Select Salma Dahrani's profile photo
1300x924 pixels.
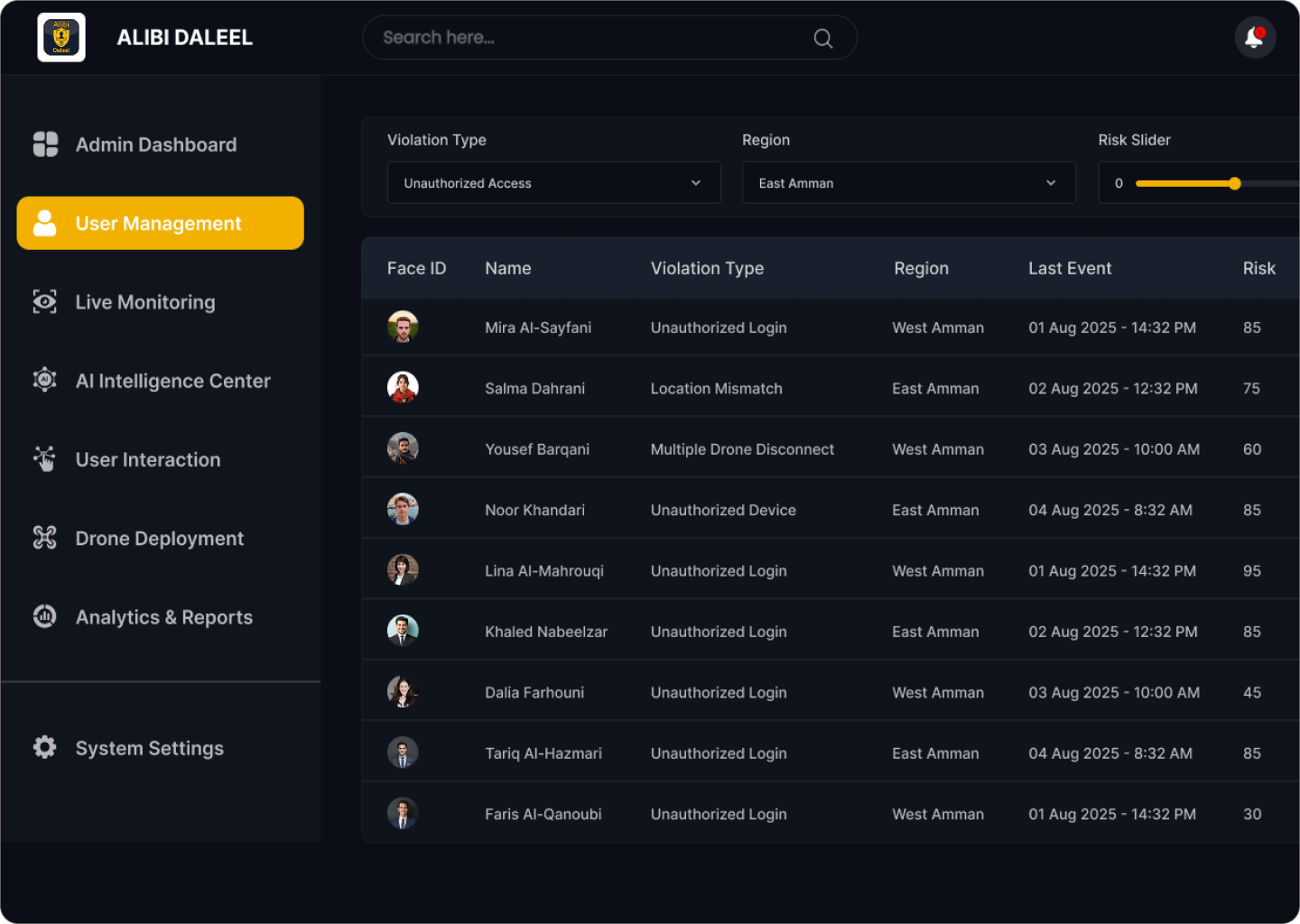[x=403, y=387]
